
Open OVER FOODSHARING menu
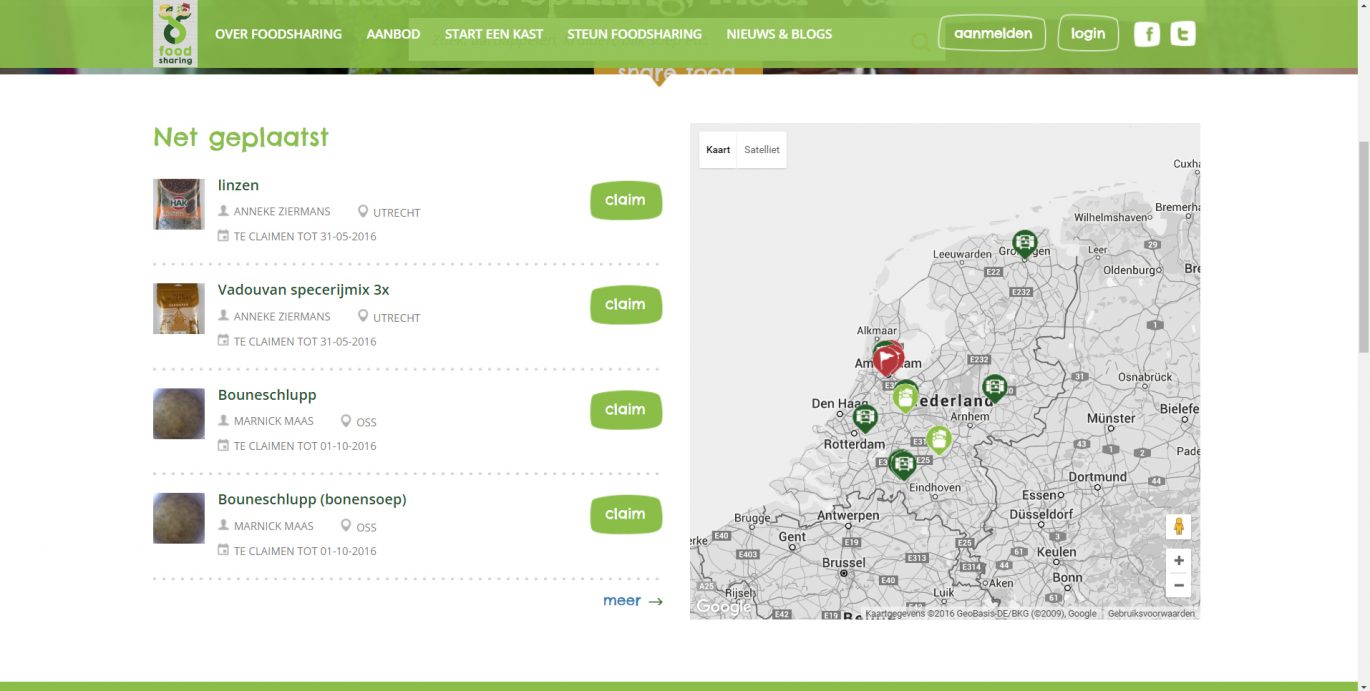tap(278, 34)
